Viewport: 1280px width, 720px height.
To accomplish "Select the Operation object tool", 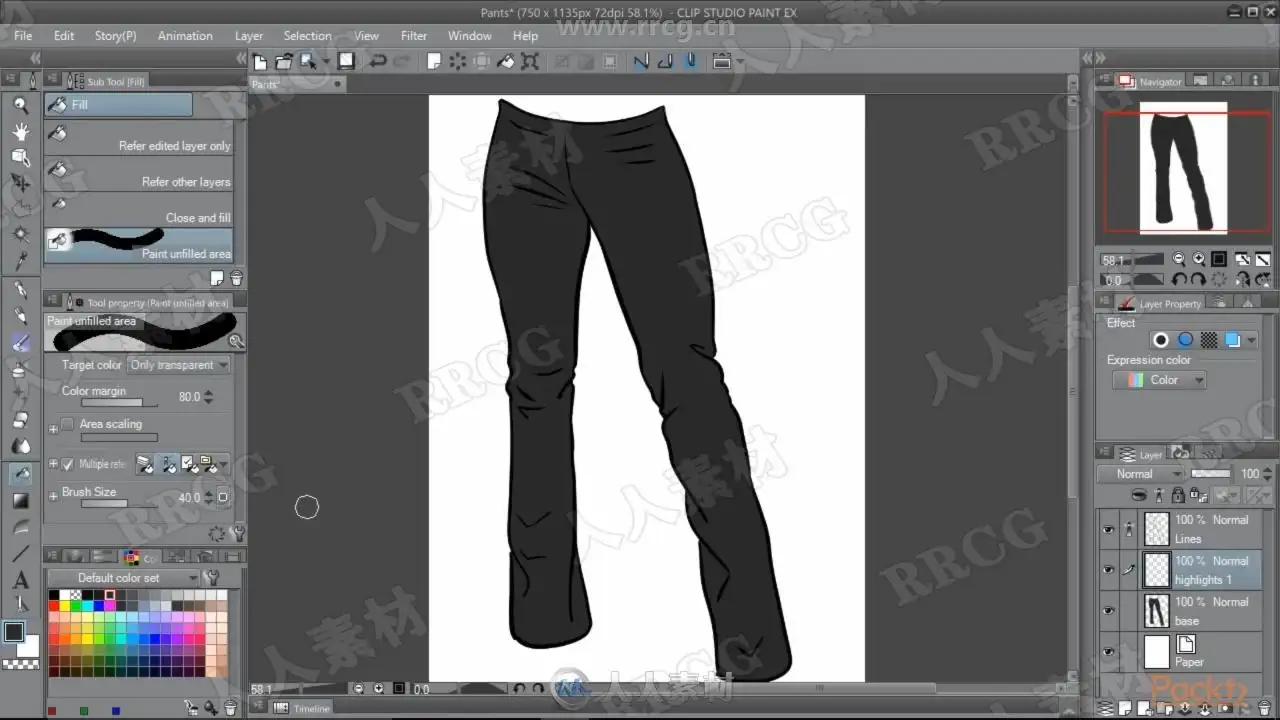I will pyautogui.click(x=21, y=157).
